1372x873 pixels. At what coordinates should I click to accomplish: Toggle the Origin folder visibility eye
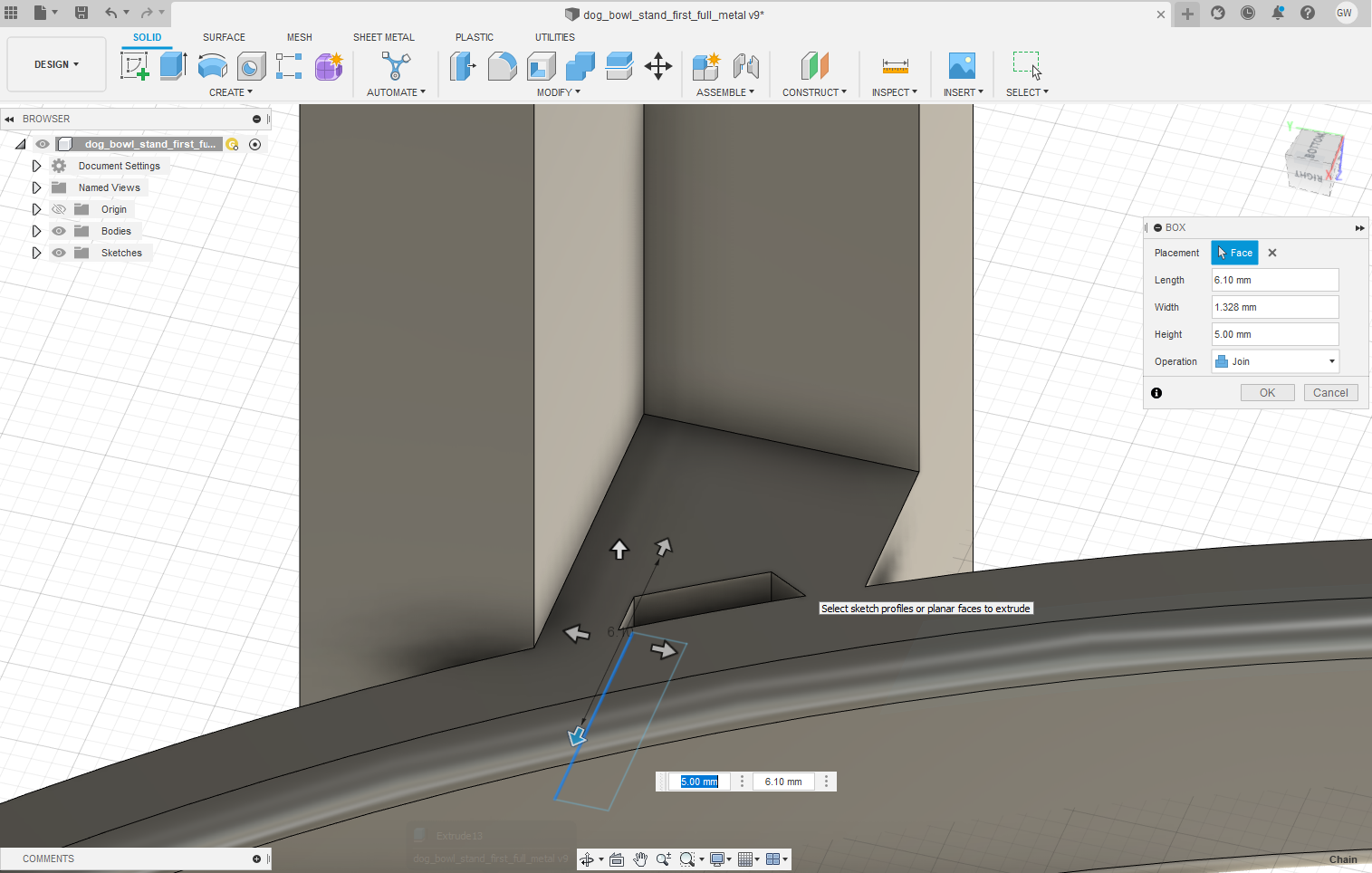59,209
